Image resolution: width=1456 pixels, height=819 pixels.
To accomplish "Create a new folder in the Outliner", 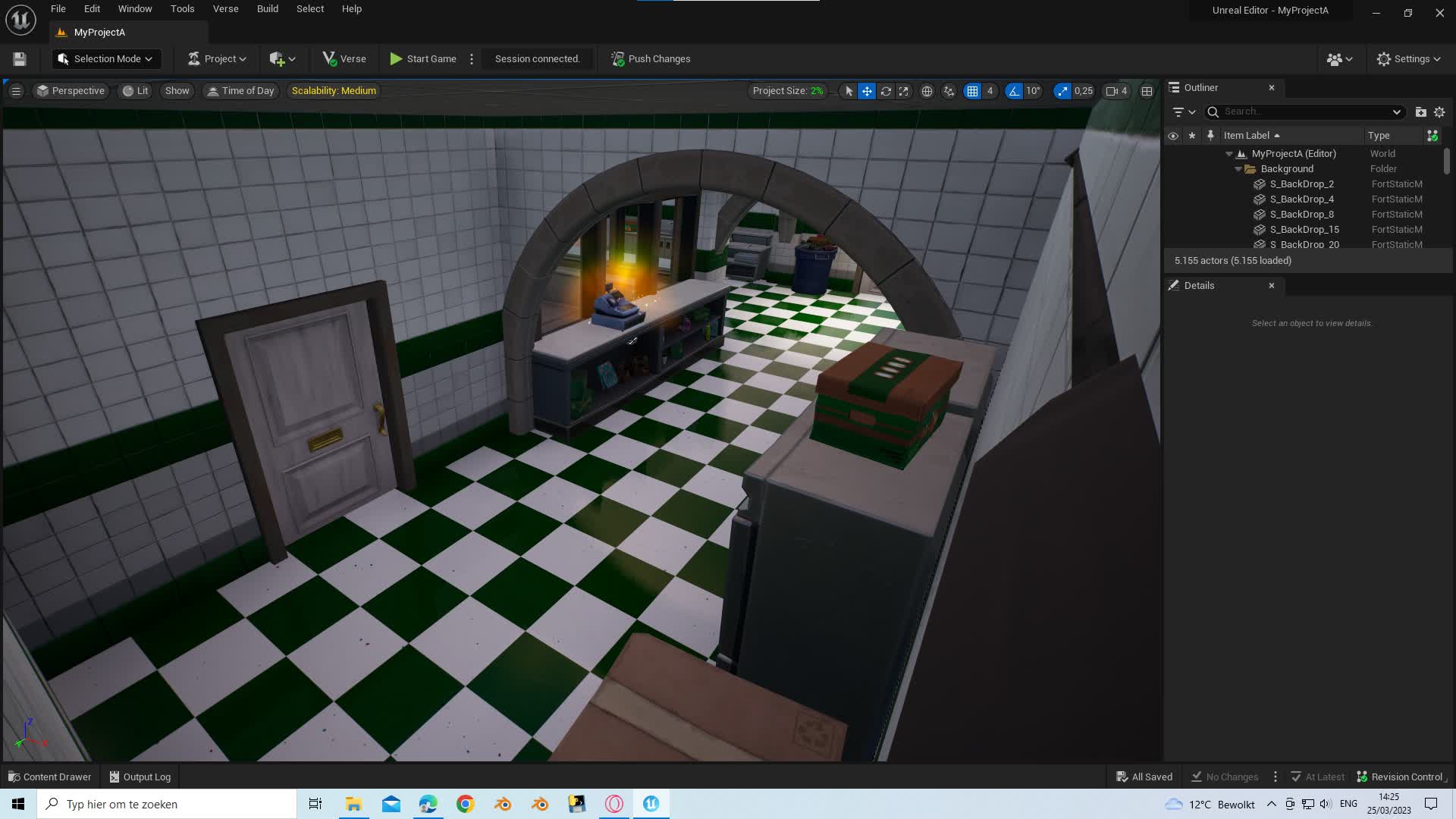I will 1420,112.
